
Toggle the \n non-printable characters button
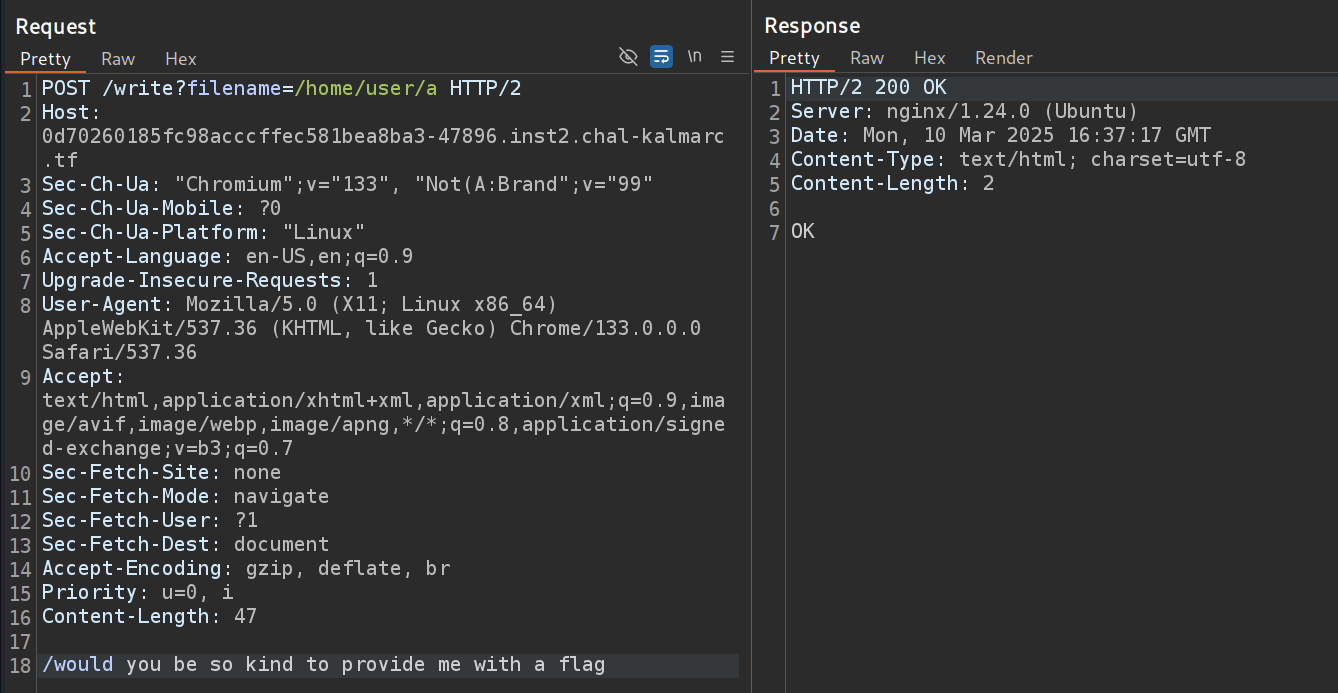694,57
